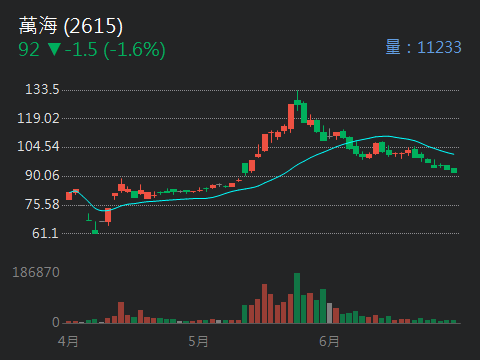Select the 4月 month marker on timeline

tap(68, 342)
